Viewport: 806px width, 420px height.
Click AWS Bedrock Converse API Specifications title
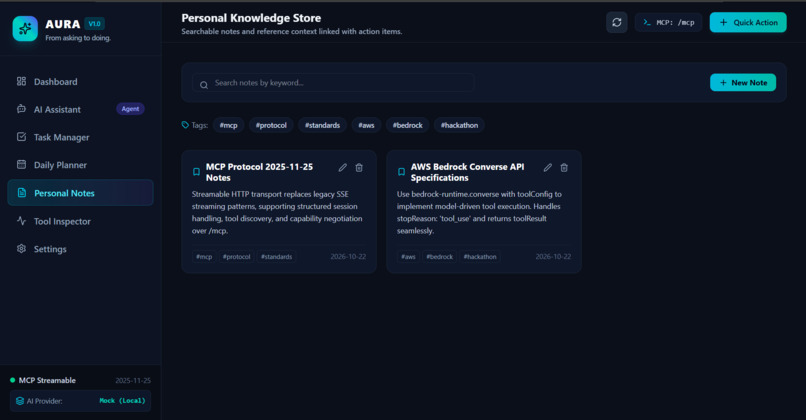pyautogui.click(x=467, y=172)
